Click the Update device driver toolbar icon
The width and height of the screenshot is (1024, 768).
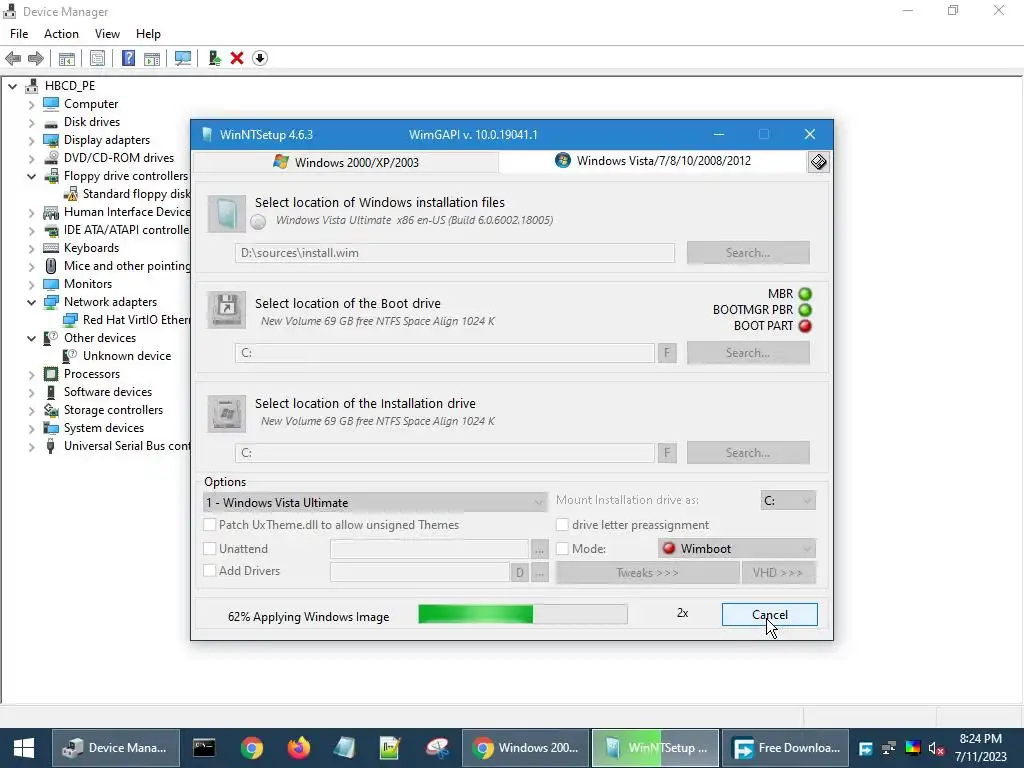click(x=214, y=59)
